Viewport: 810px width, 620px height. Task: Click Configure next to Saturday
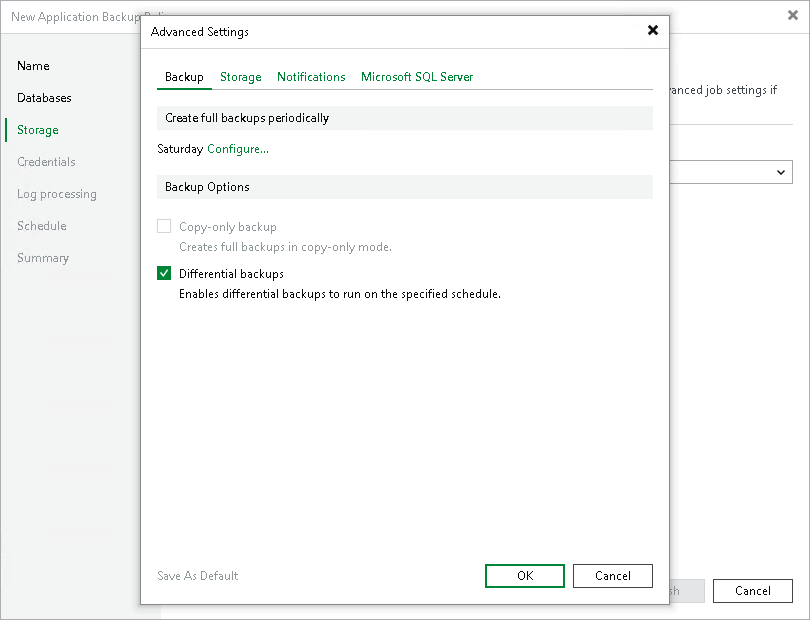(237, 148)
